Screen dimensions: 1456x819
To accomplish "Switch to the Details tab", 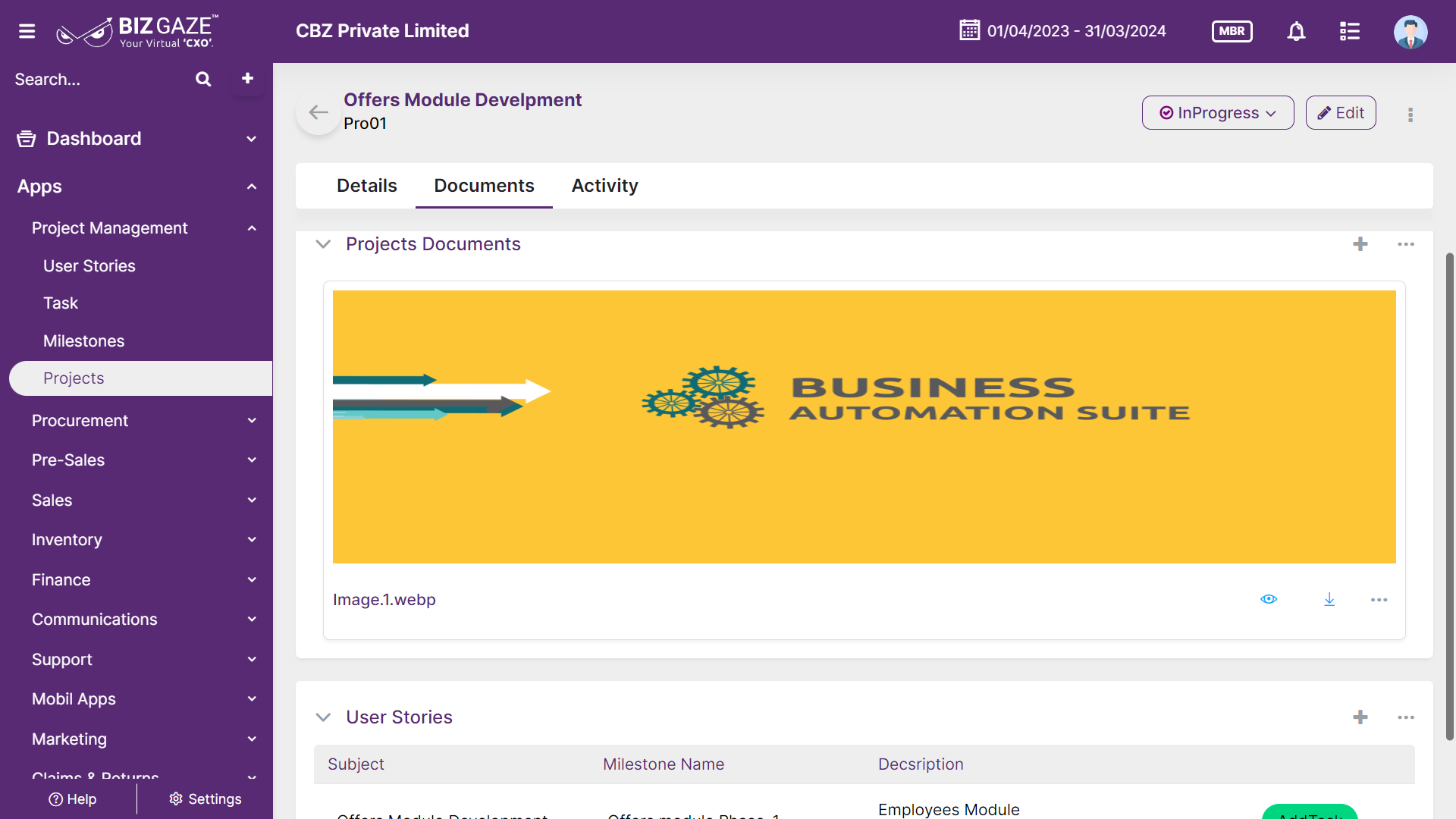I will click(x=367, y=186).
